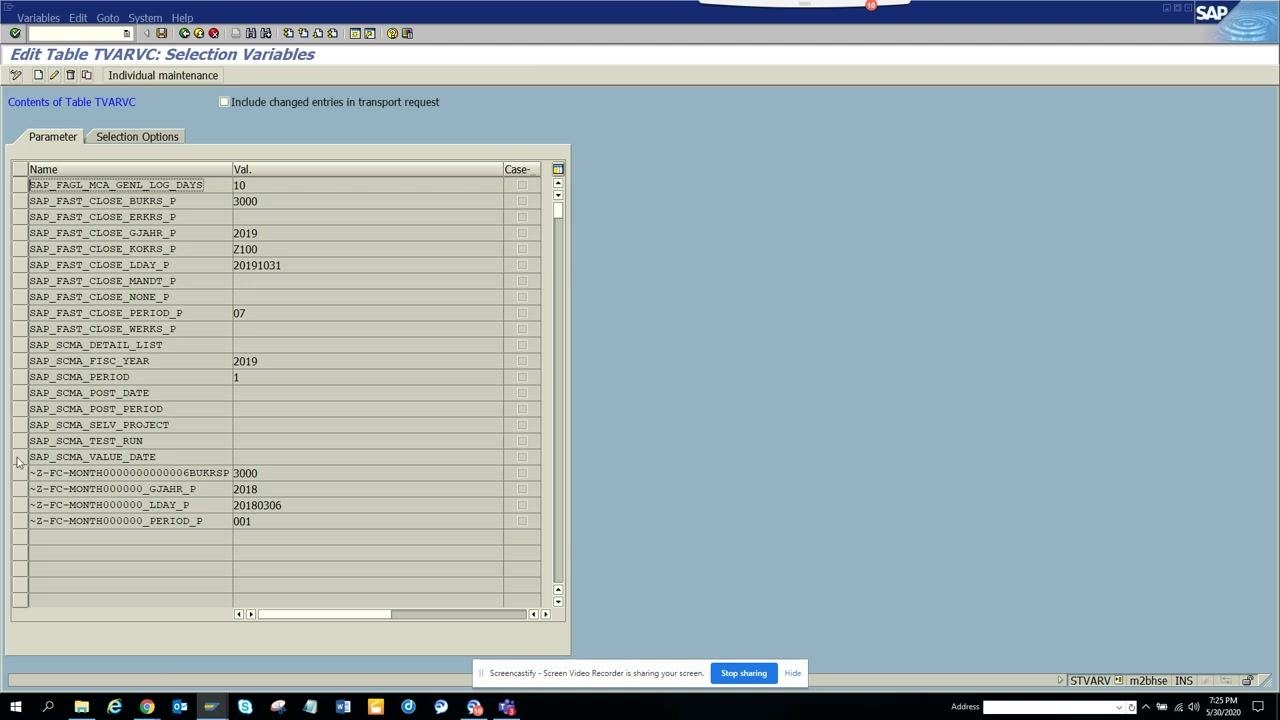1280x720 pixels.
Task: Click Hide link in Screencastify bar
Action: [793, 673]
